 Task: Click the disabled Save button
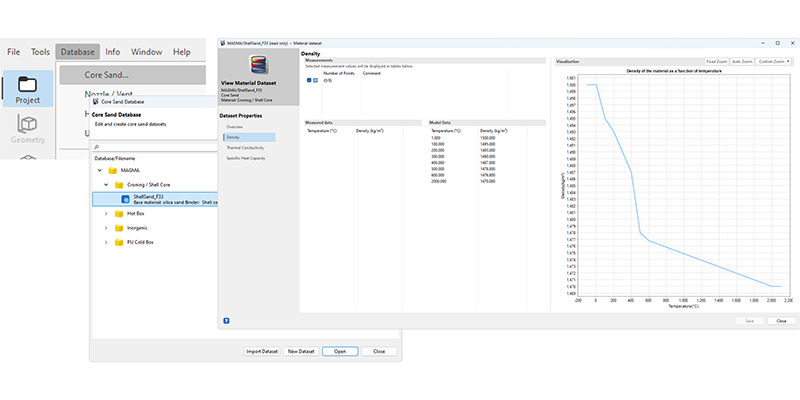point(749,321)
